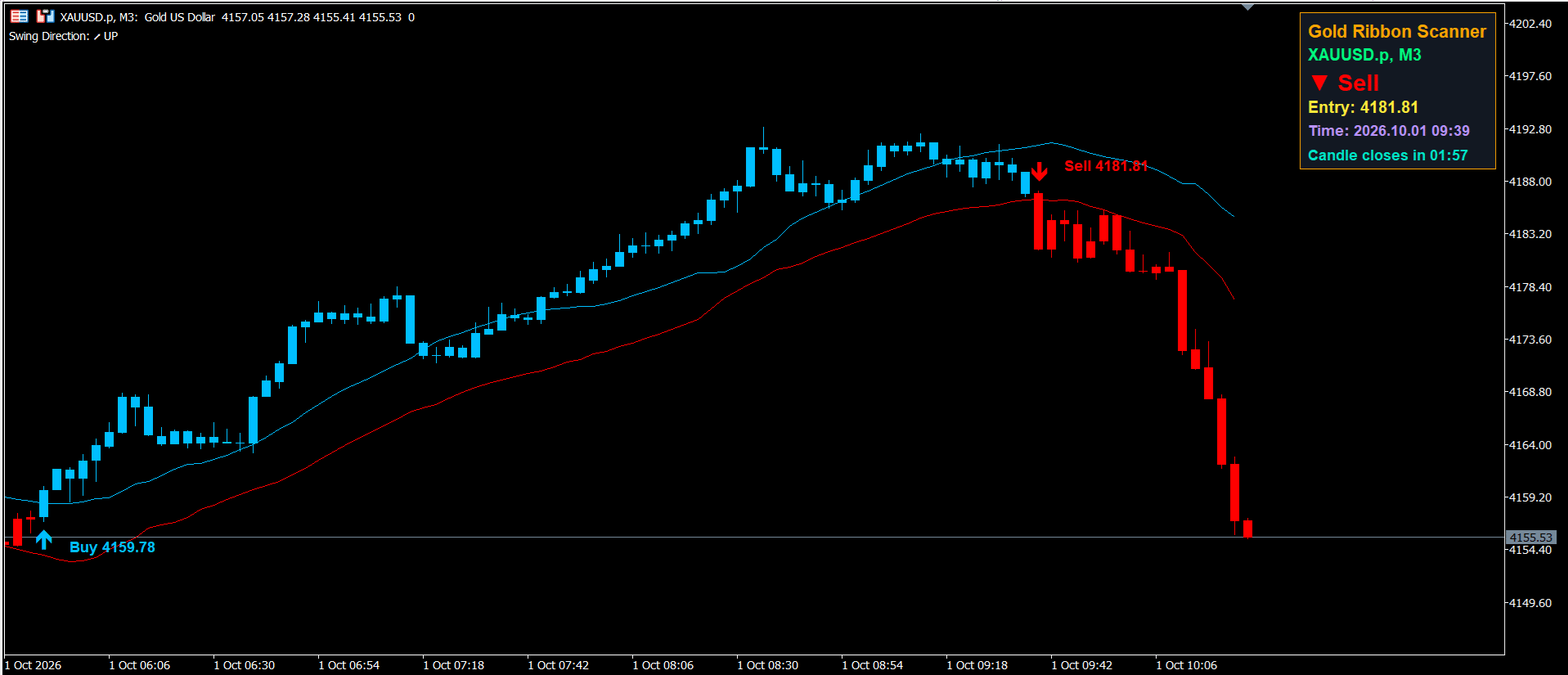Viewport: 1568px width, 675px height.
Task: Click price scale level 4202.40
Action: [1530, 24]
